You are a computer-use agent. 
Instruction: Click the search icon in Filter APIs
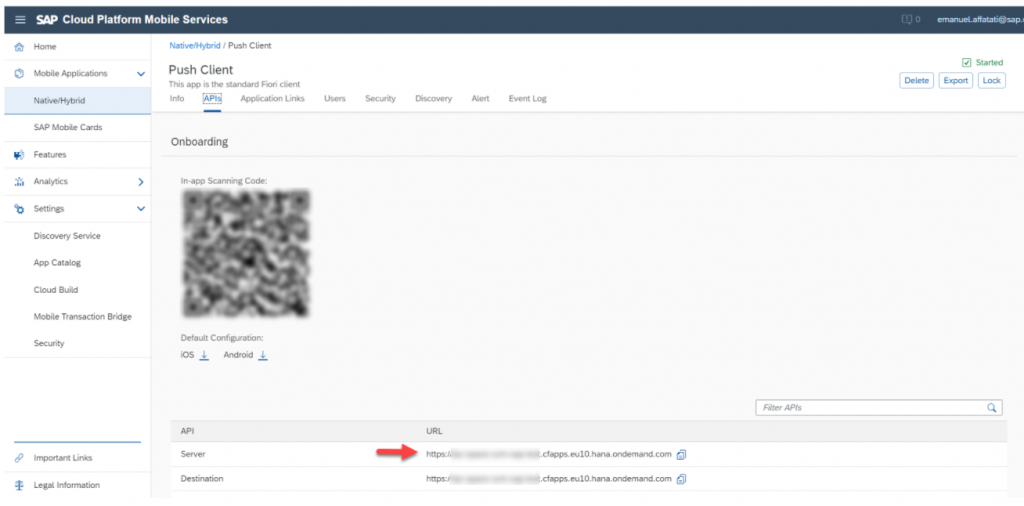coord(991,407)
